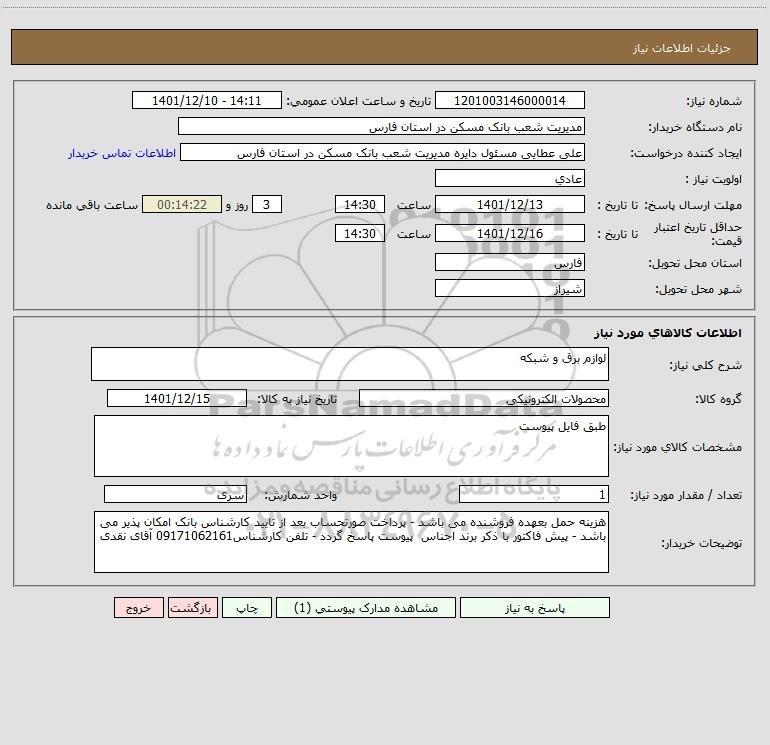The height and width of the screenshot is (745, 770).
Task: Click the label 'واحد شمارش:'
Action: point(301,496)
